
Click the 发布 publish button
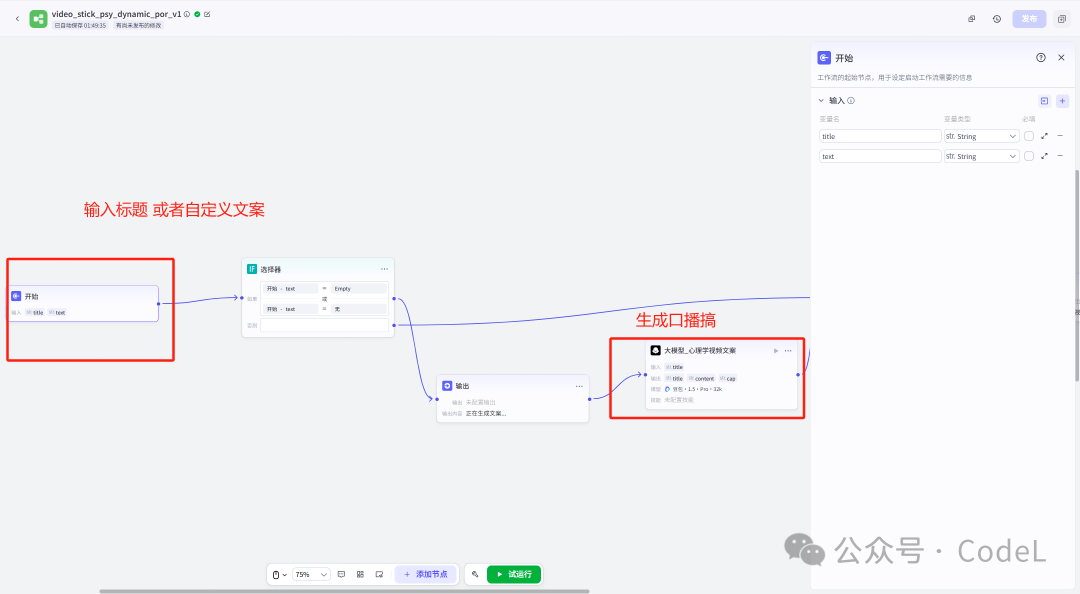tap(1029, 19)
